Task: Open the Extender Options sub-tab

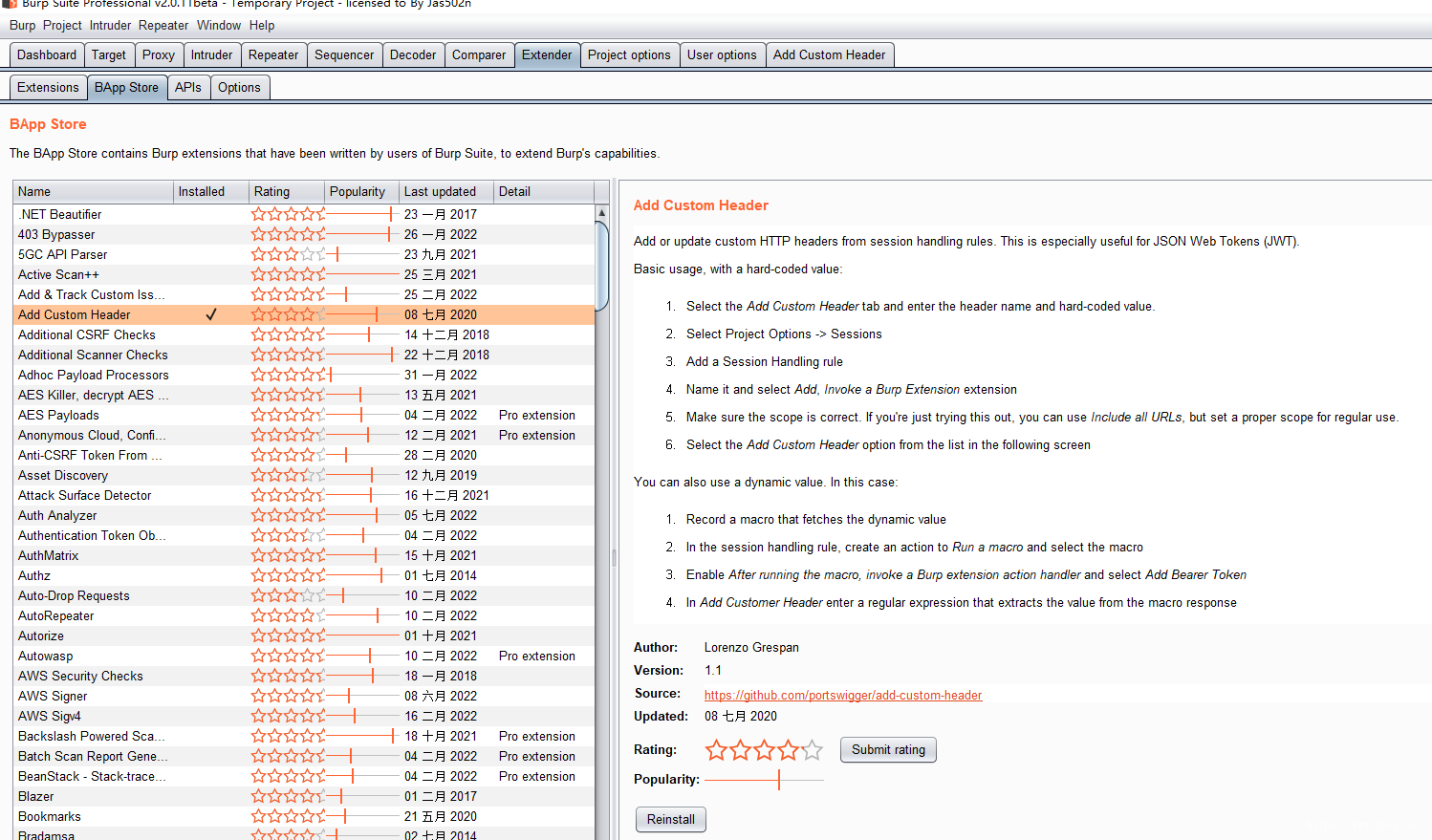Action: click(x=239, y=88)
